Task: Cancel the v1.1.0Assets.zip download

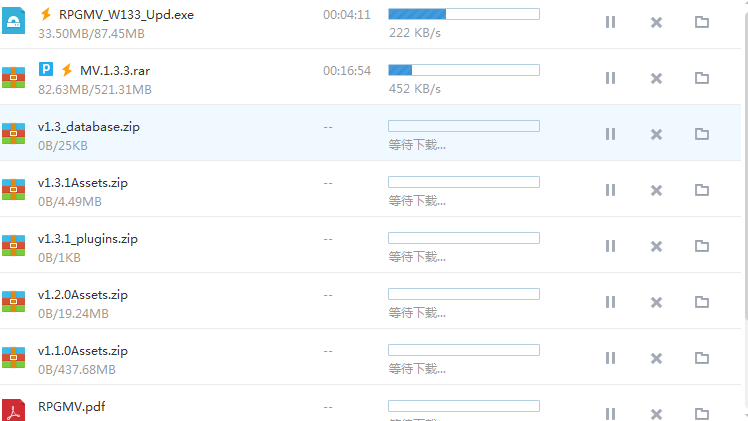Action: 656,359
